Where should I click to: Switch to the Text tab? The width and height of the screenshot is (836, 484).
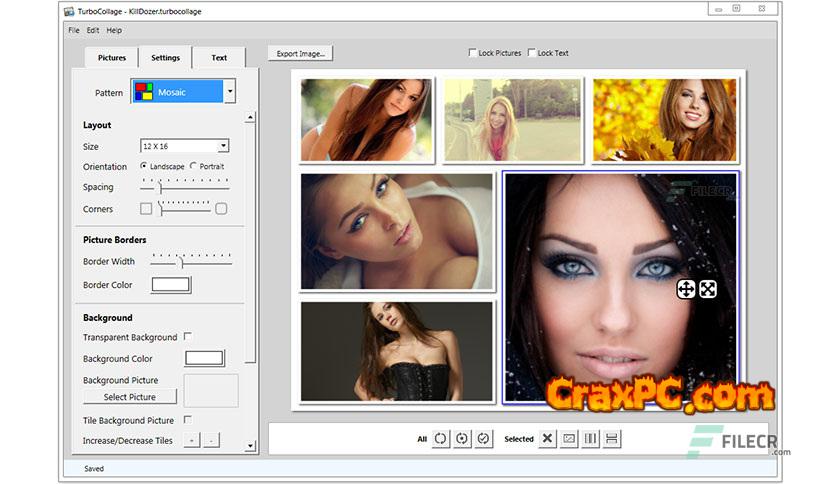click(219, 58)
